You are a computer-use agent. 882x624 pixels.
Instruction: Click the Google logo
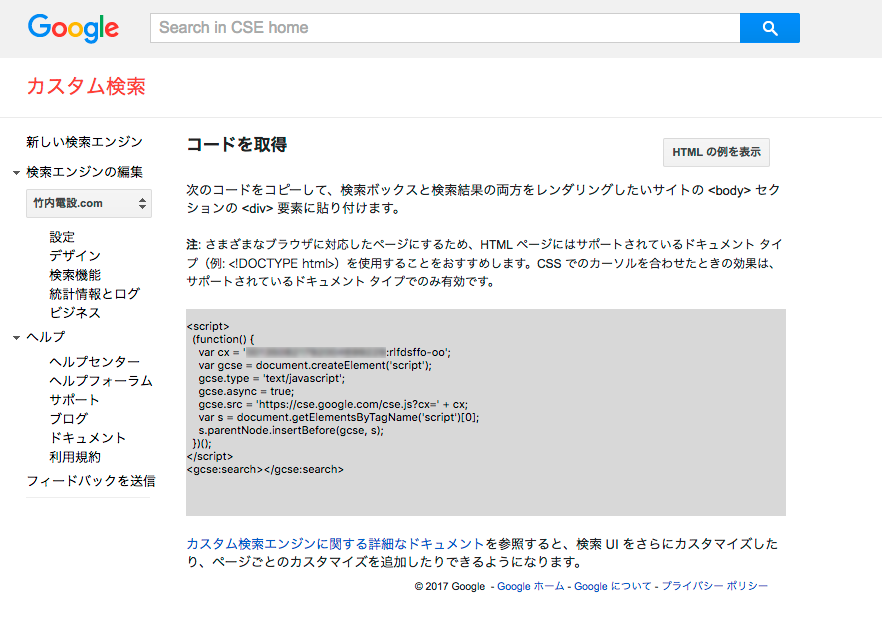click(x=74, y=28)
